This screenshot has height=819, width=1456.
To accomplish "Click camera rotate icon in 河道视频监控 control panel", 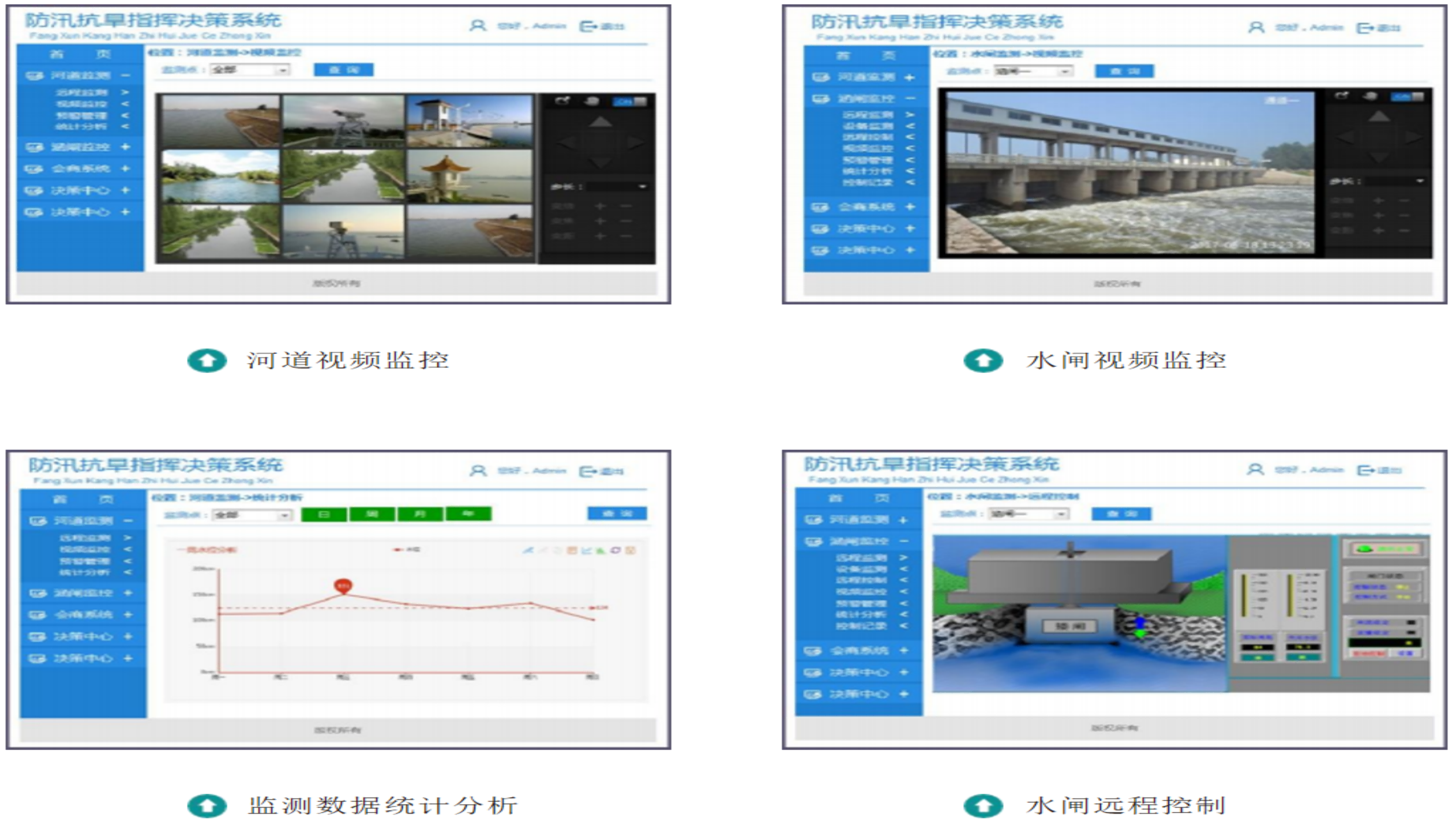I will pyautogui.click(x=562, y=101).
